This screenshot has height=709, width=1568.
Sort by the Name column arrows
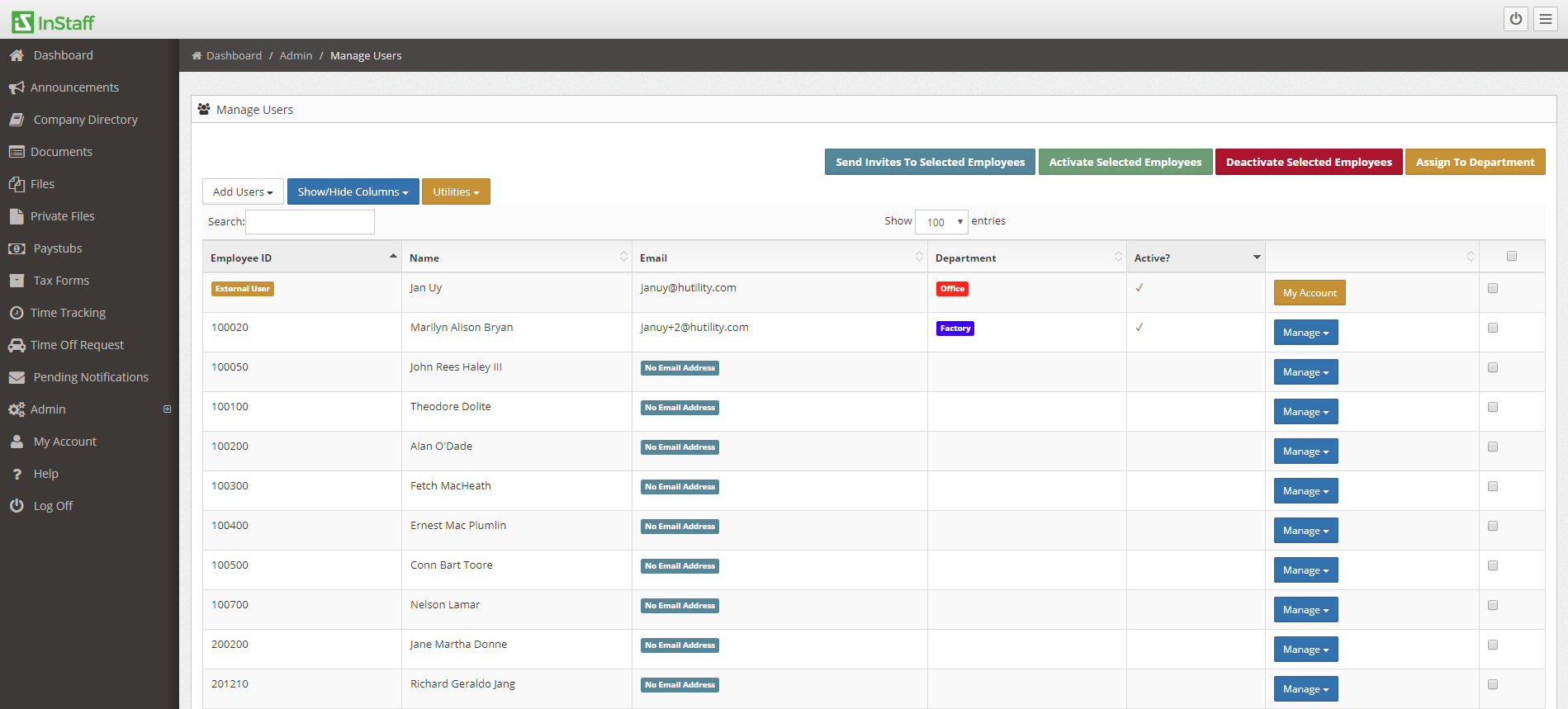[623, 257]
